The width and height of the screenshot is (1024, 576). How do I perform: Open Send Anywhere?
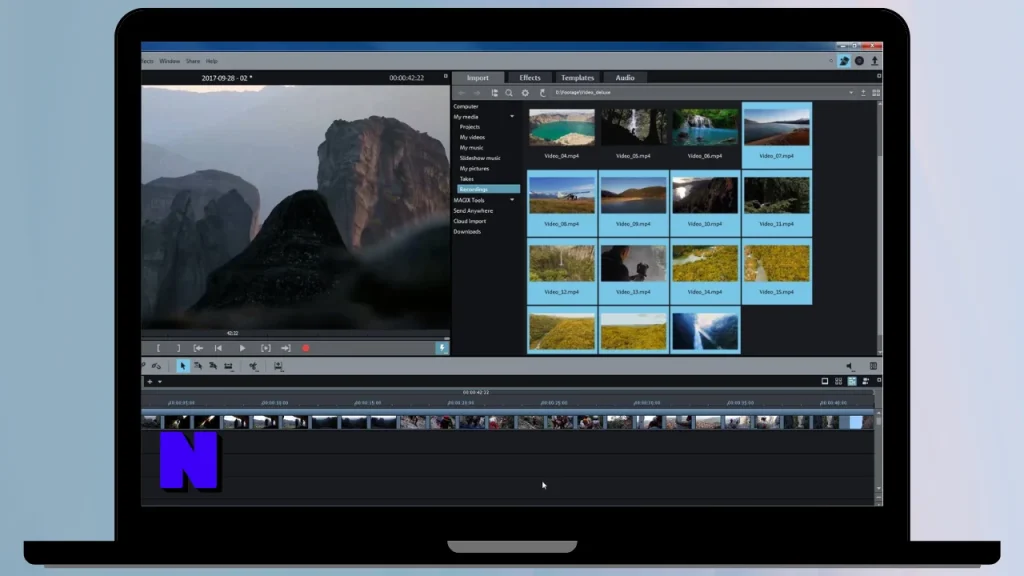pos(473,211)
